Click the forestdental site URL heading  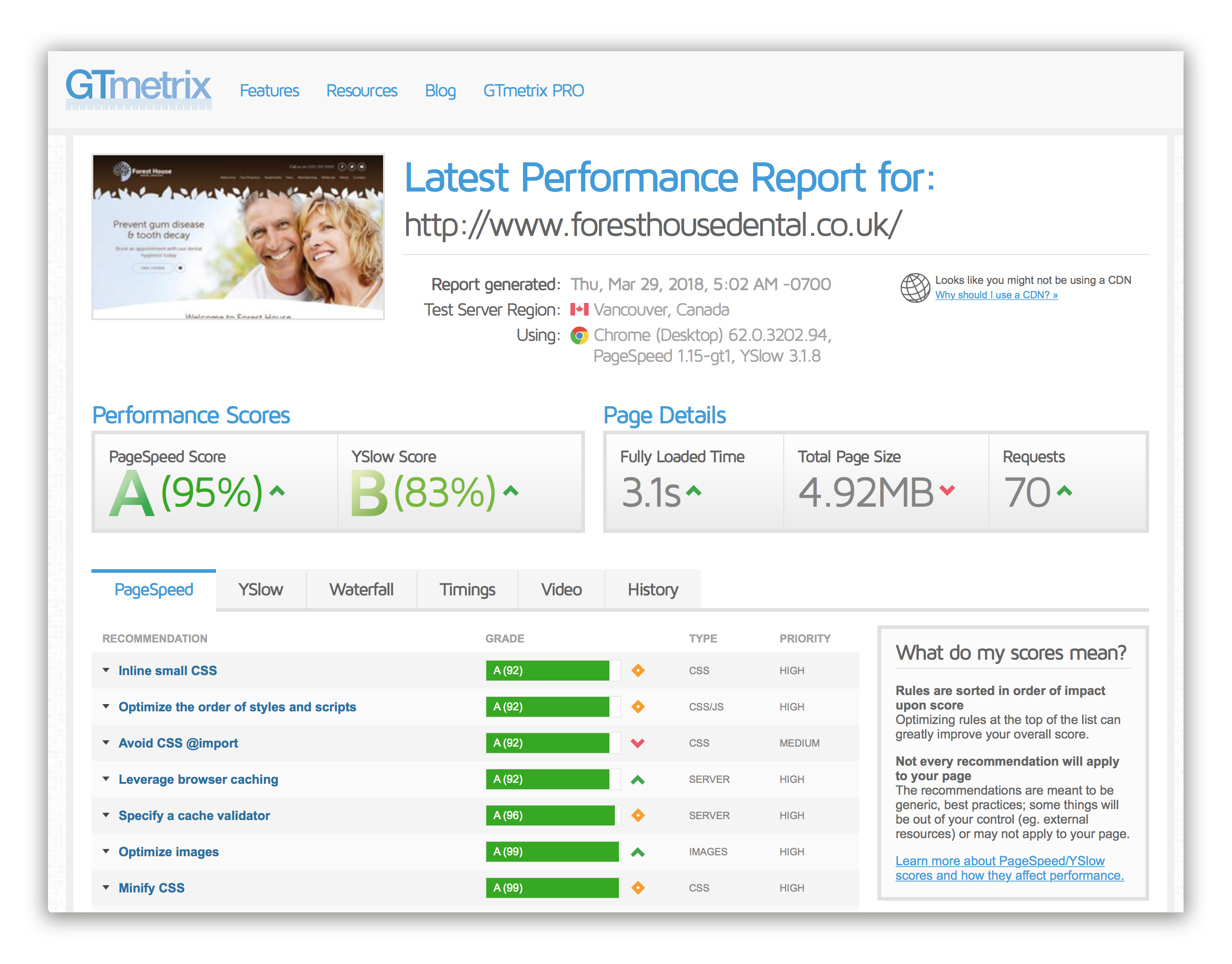click(653, 224)
